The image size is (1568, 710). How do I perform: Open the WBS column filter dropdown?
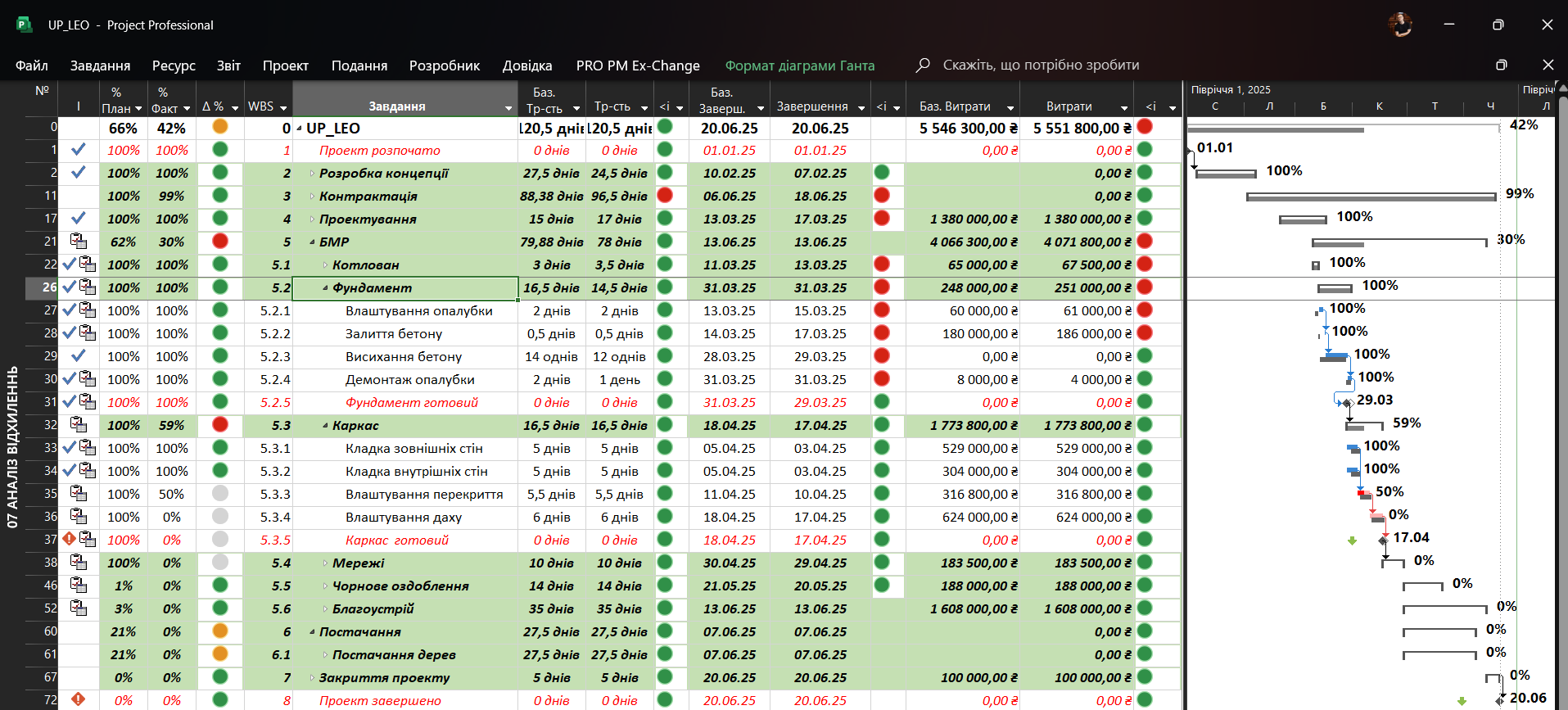point(283,108)
